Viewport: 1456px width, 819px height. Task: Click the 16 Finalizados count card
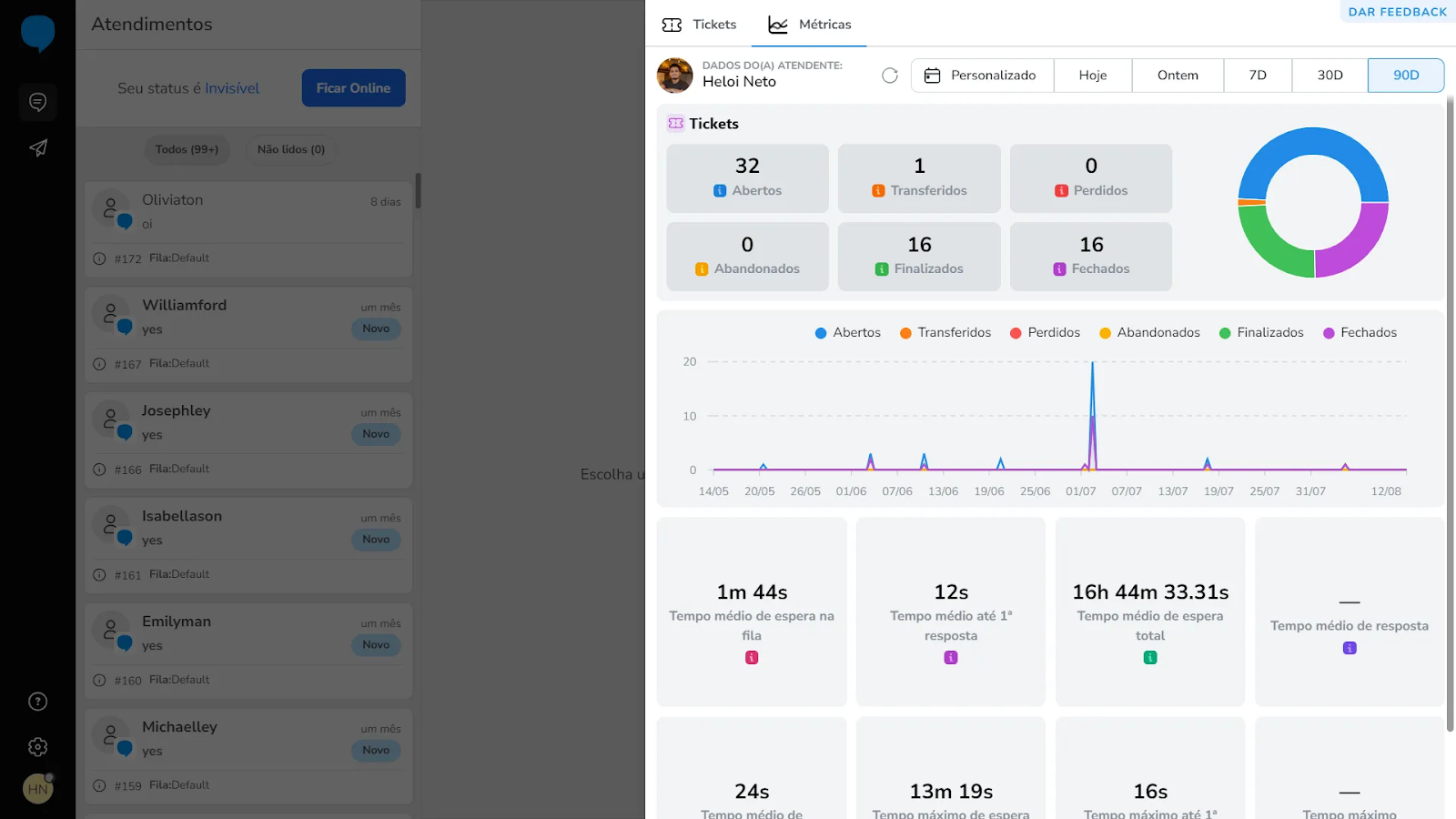(919, 257)
